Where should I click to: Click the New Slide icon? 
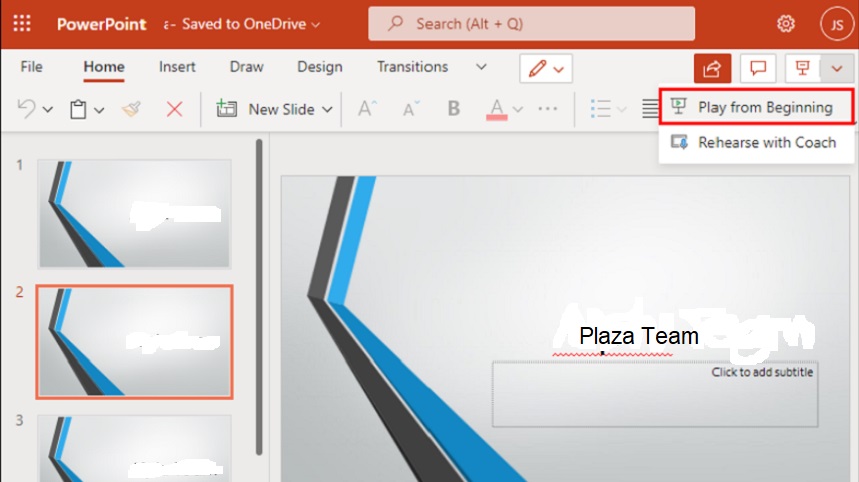coord(226,109)
